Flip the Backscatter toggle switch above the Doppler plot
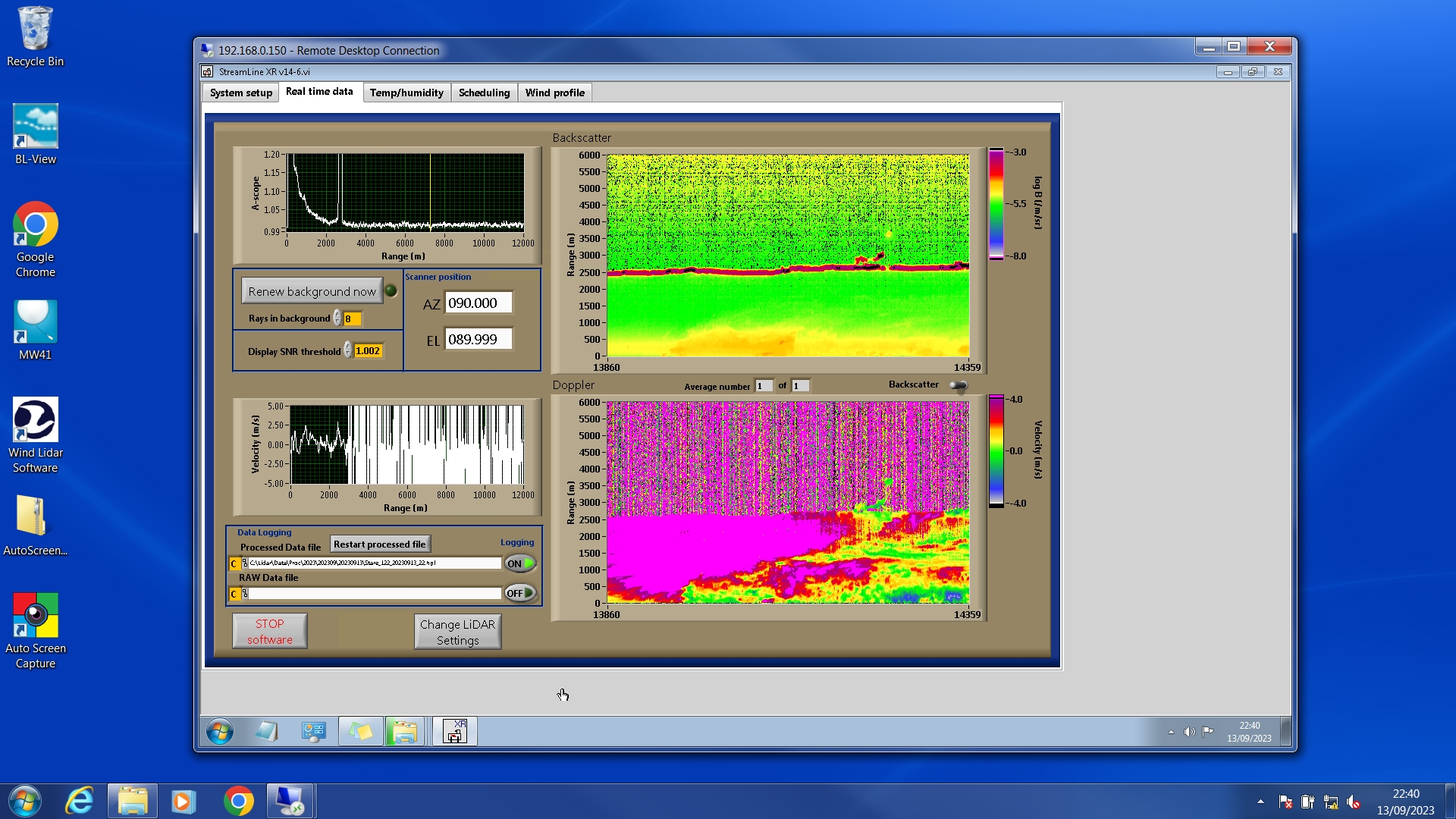The height and width of the screenshot is (819, 1456). point(959,385)
